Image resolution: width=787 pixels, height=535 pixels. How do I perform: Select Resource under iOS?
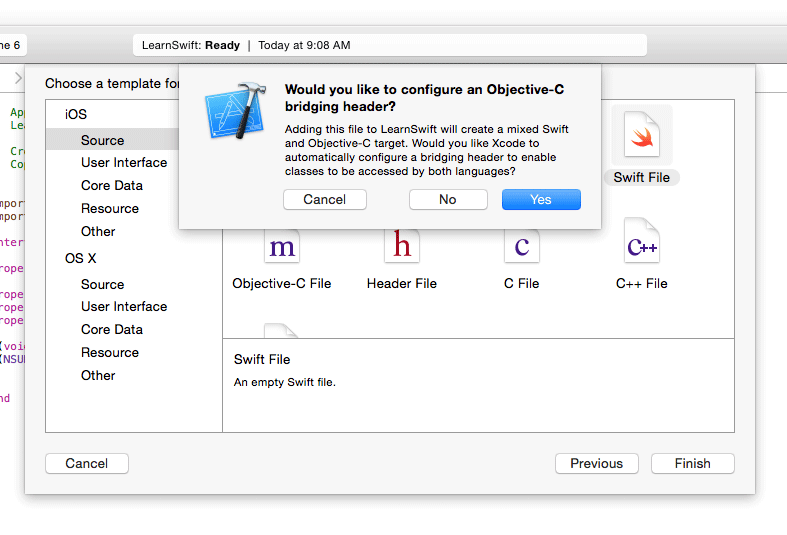point(110,208)
